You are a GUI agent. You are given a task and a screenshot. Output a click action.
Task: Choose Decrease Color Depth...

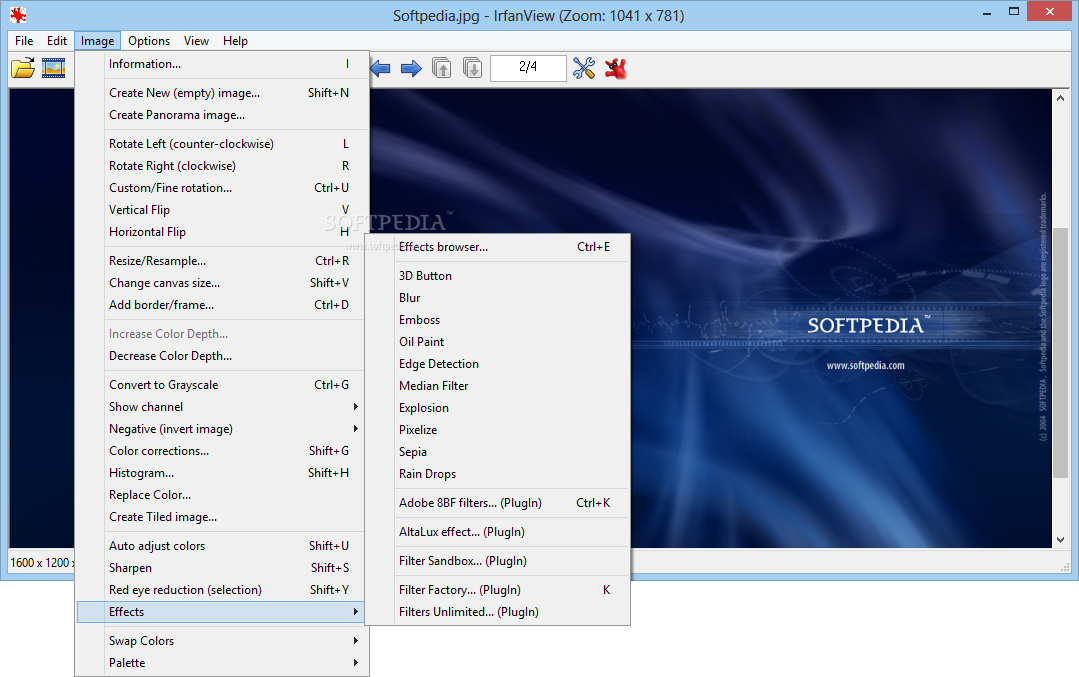[220, 356]
